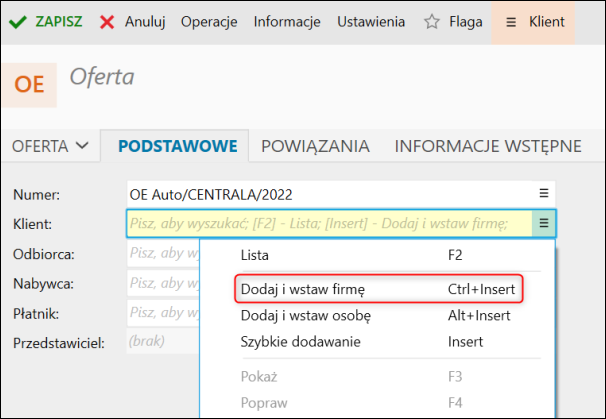Open the Informacje menu

pyautogui.click(x=287, y=22)
